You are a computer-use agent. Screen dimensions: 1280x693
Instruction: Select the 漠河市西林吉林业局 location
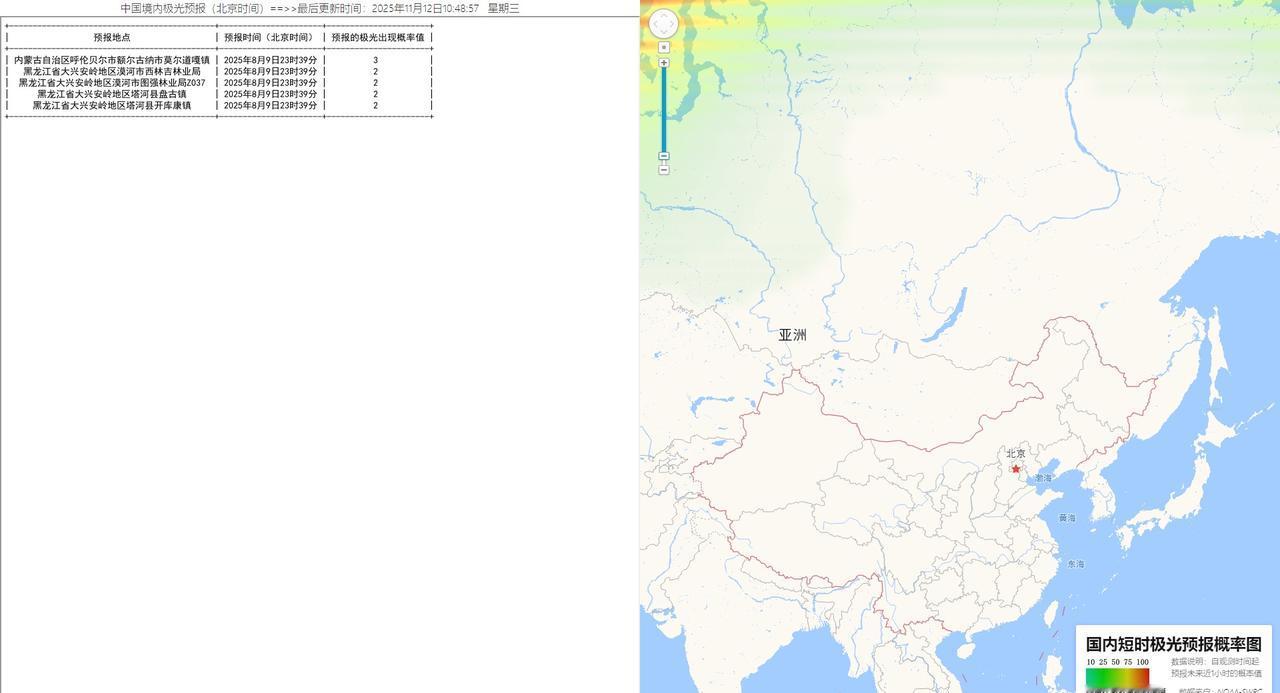(x=112, y=72)
